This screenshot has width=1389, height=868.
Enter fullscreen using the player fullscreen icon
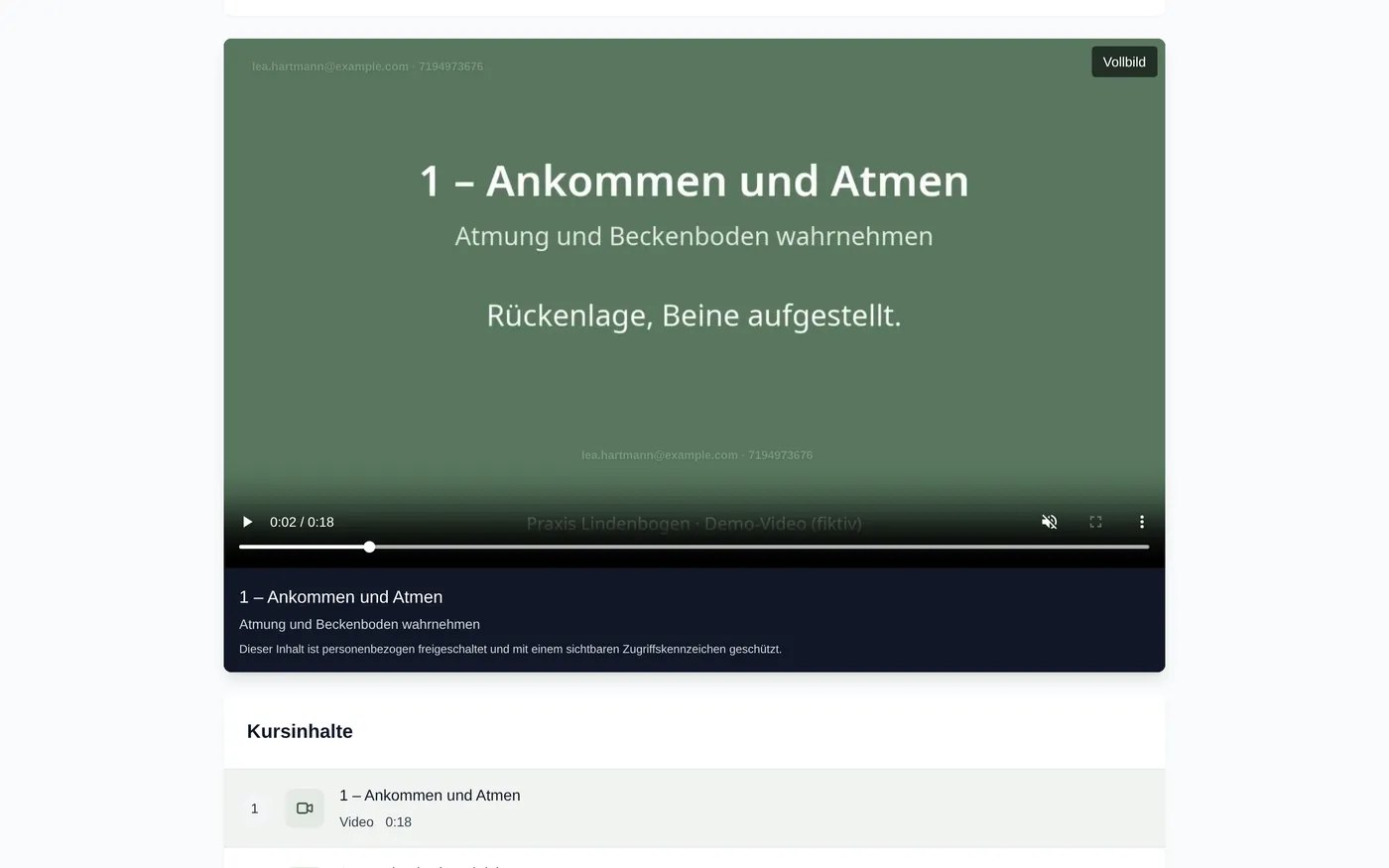[x=1095, y=522]
